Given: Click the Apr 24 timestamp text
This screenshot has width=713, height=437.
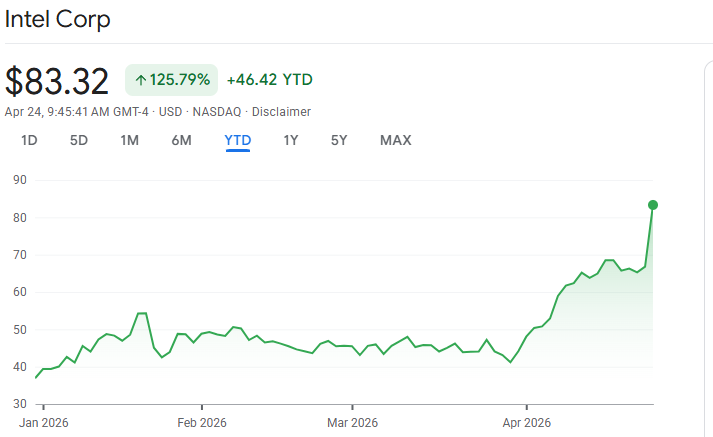Looking at the screenshot, I should (x=76, y=112).
